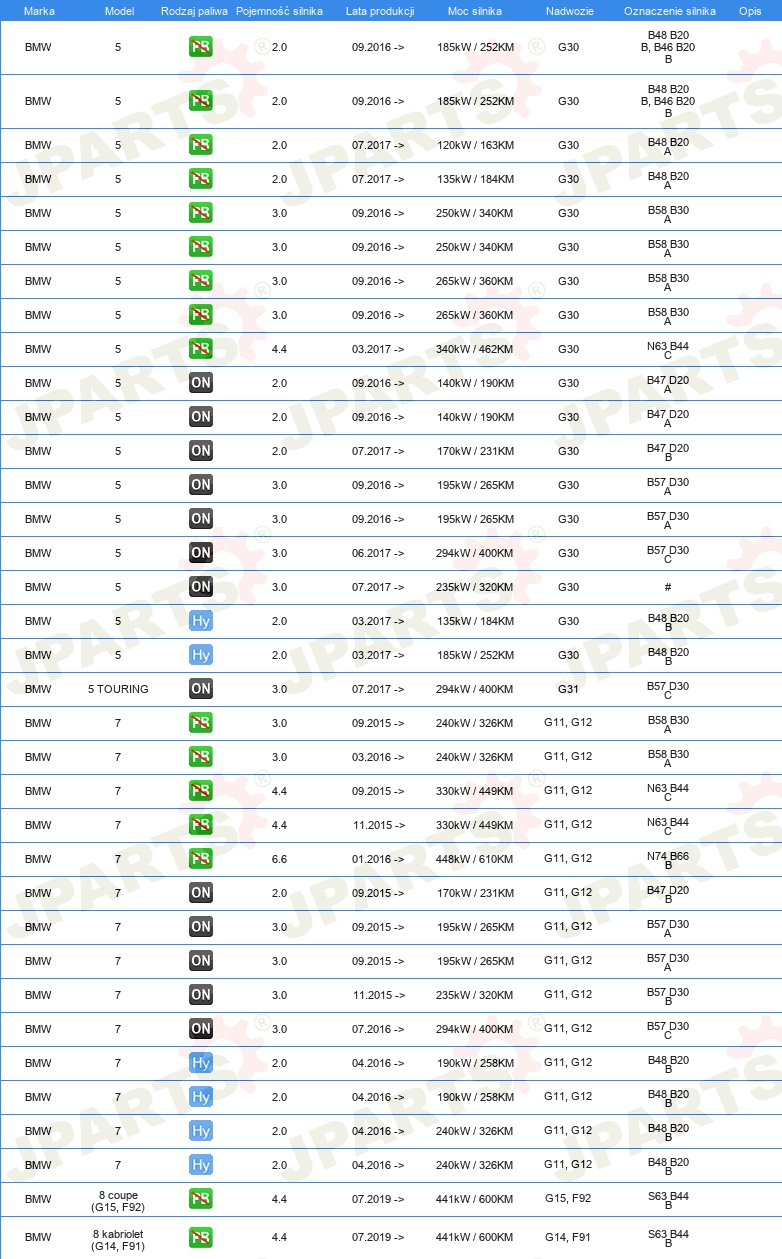This screenshot has width=782, height=1259.
Task: Click the petrol icon in the 120kW / 163KM row
Action: [x=201, y=145]
